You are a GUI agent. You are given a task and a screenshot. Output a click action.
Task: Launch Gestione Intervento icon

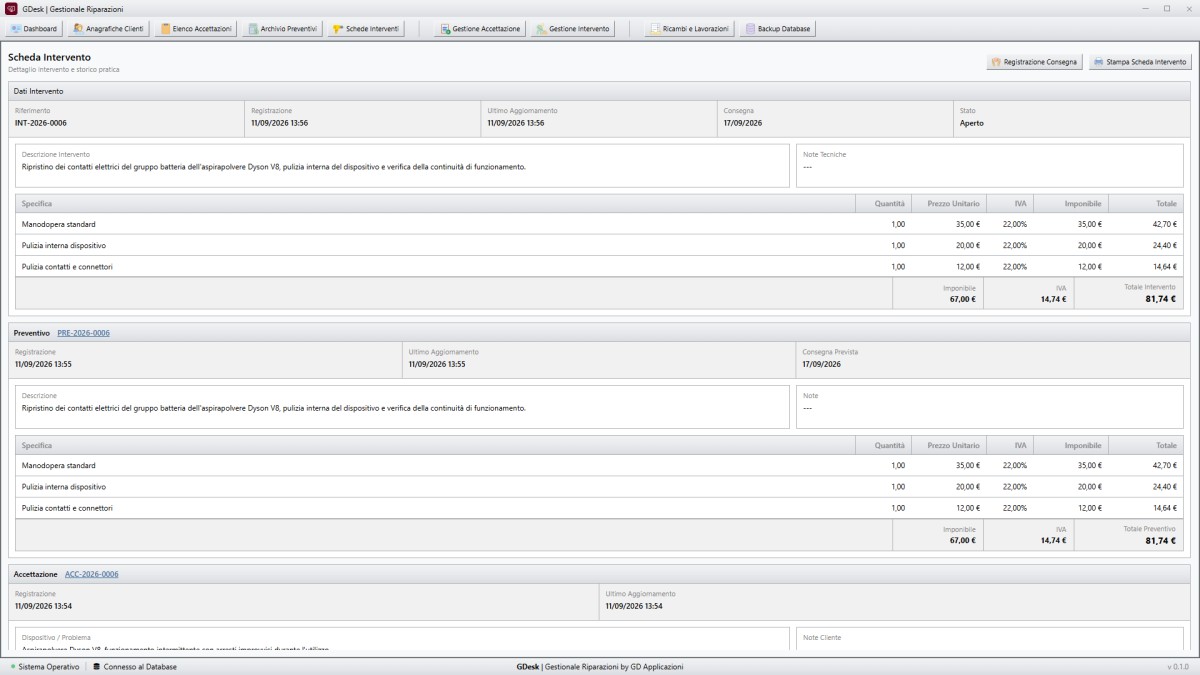[541, 29]
